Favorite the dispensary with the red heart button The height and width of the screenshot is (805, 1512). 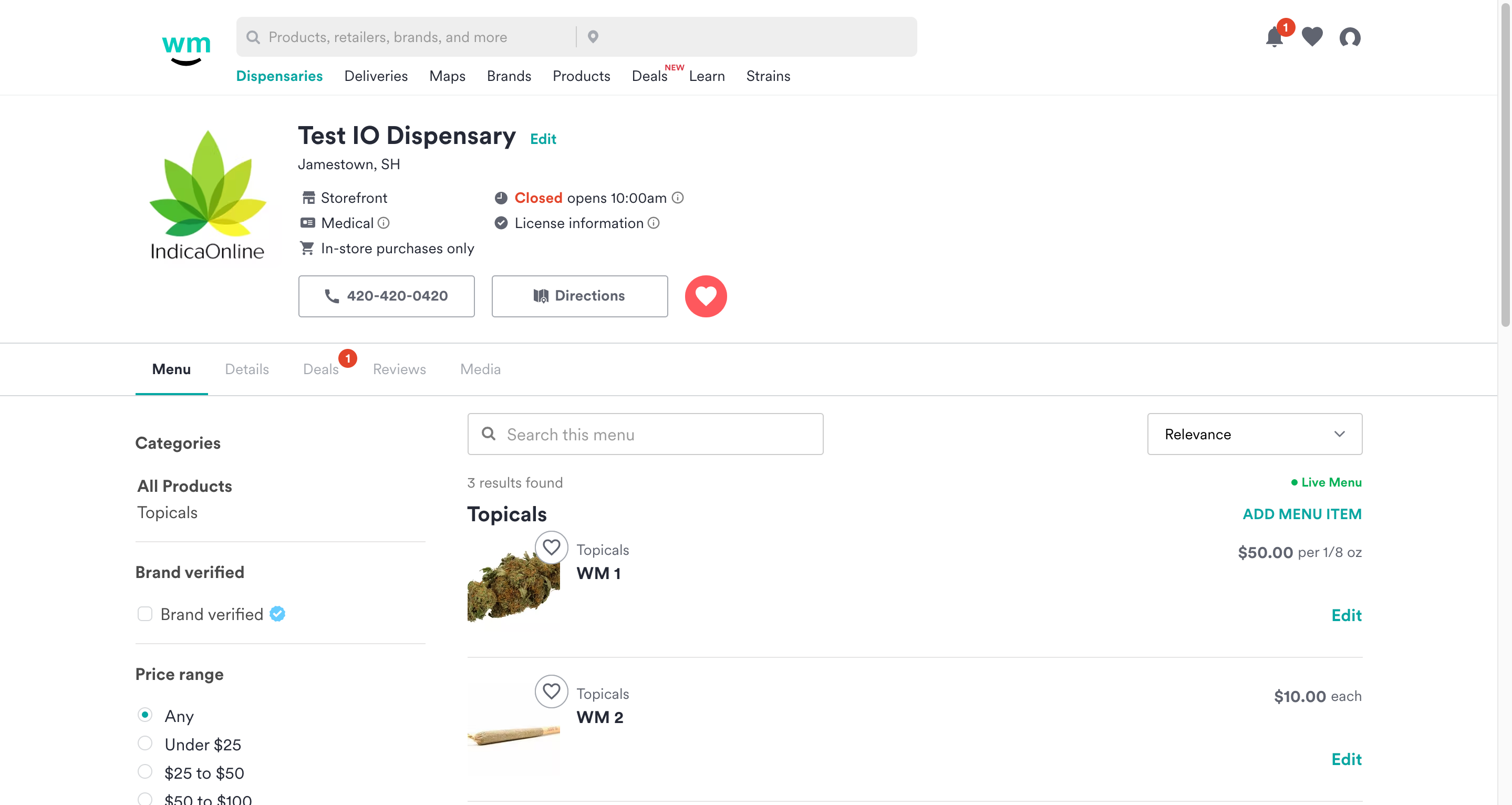point(706,296)
